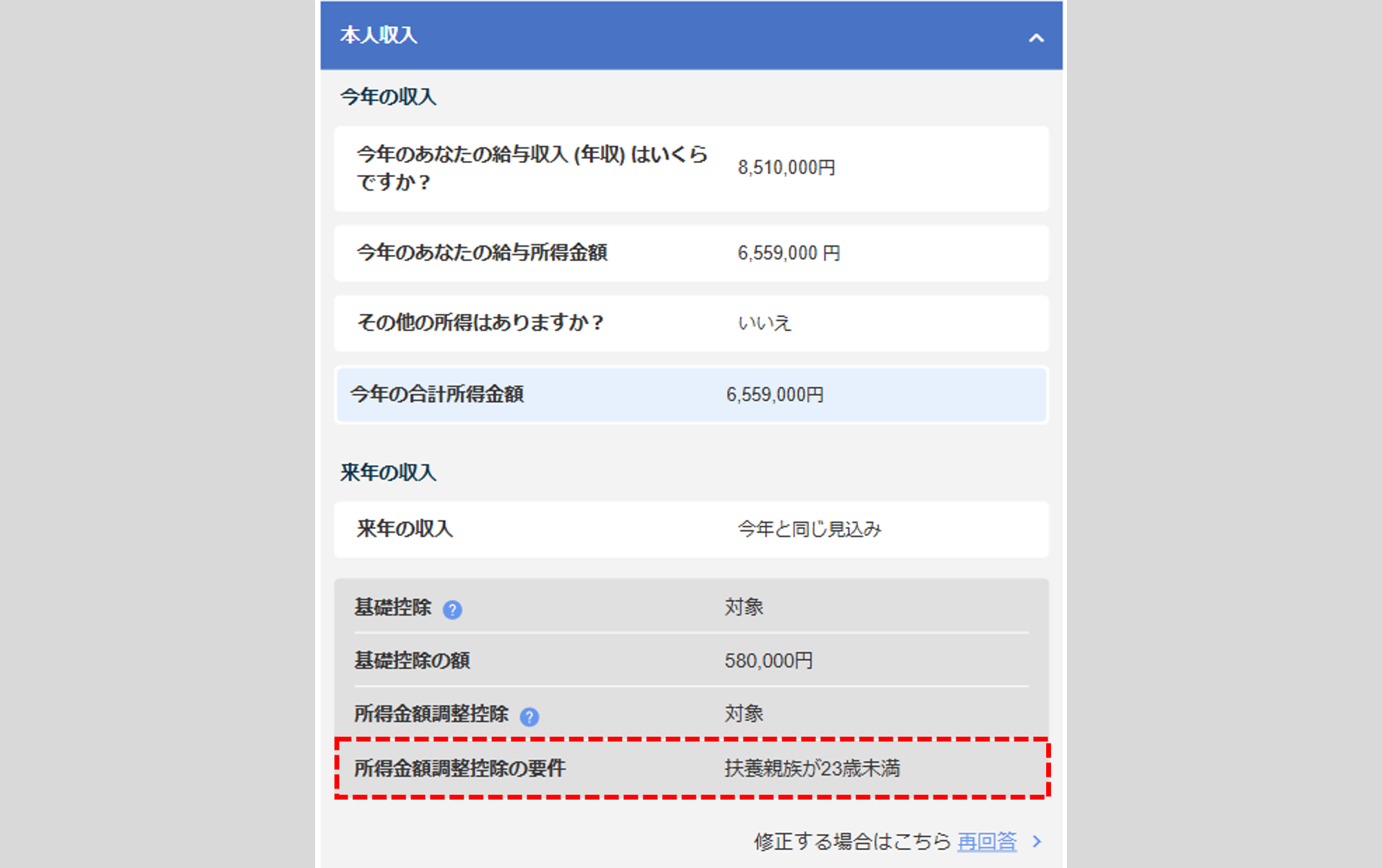Open the help icon beside 所得金額調整控除

529,717
